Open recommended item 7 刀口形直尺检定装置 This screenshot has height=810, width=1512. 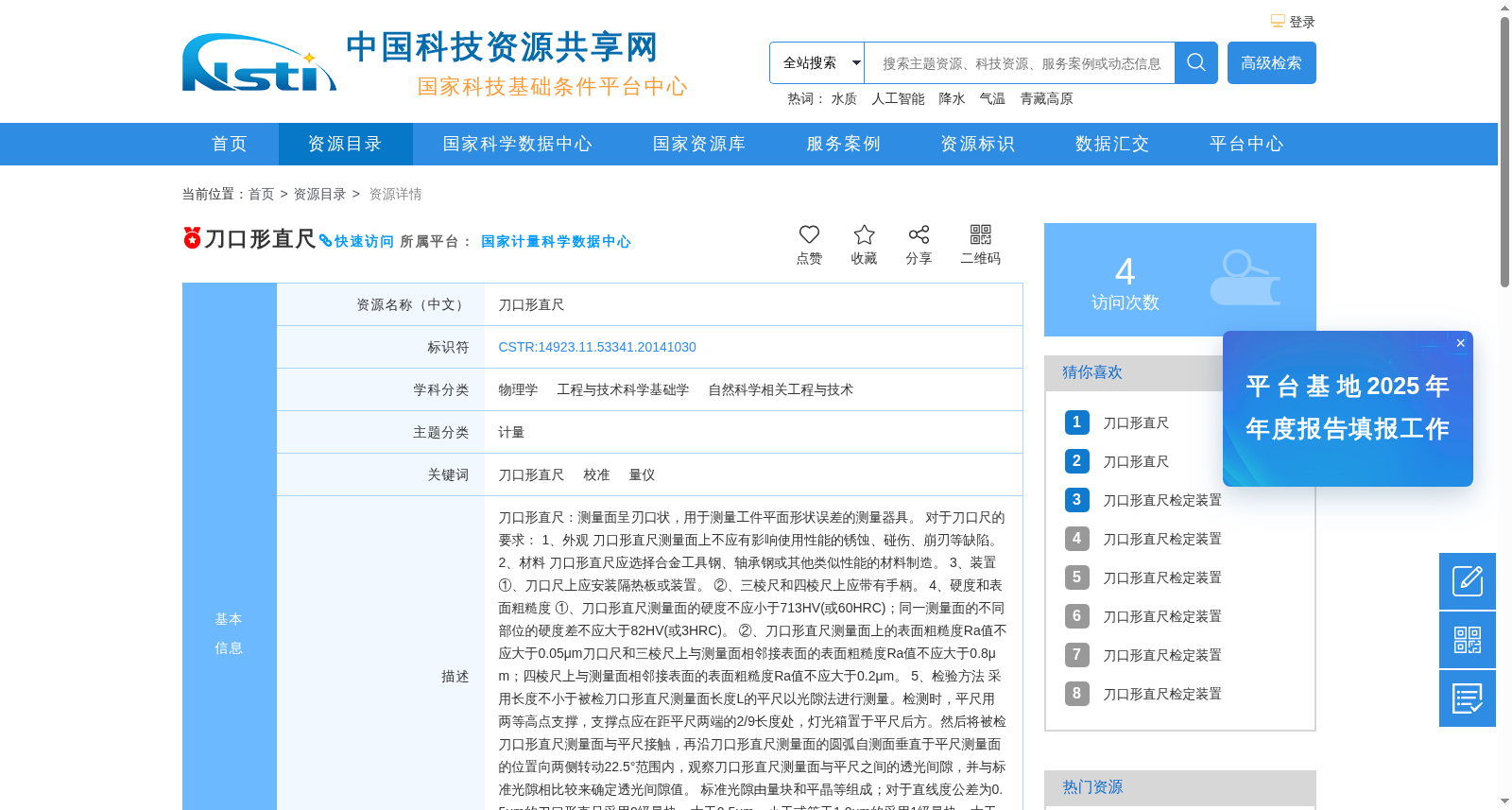tap(1162, 655)
